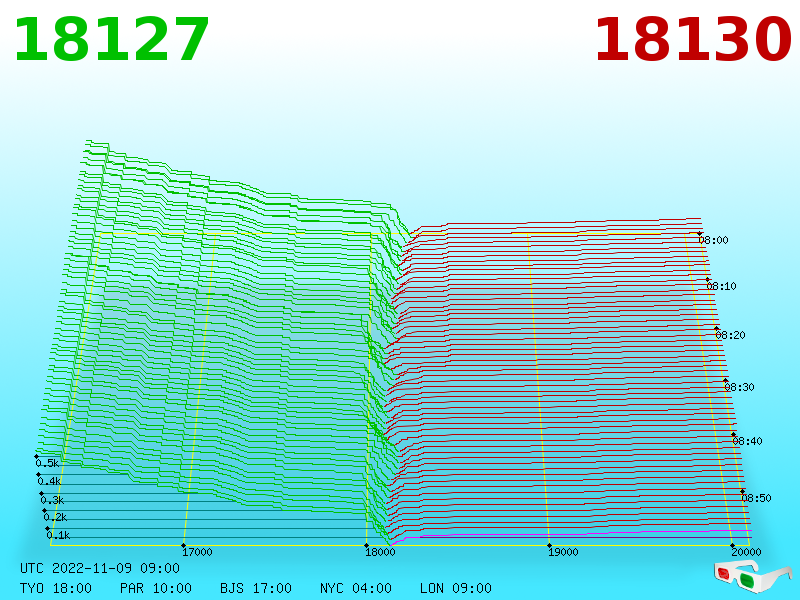Click the 08:20 time axis label
800x600 pixels.
point(730,335)
